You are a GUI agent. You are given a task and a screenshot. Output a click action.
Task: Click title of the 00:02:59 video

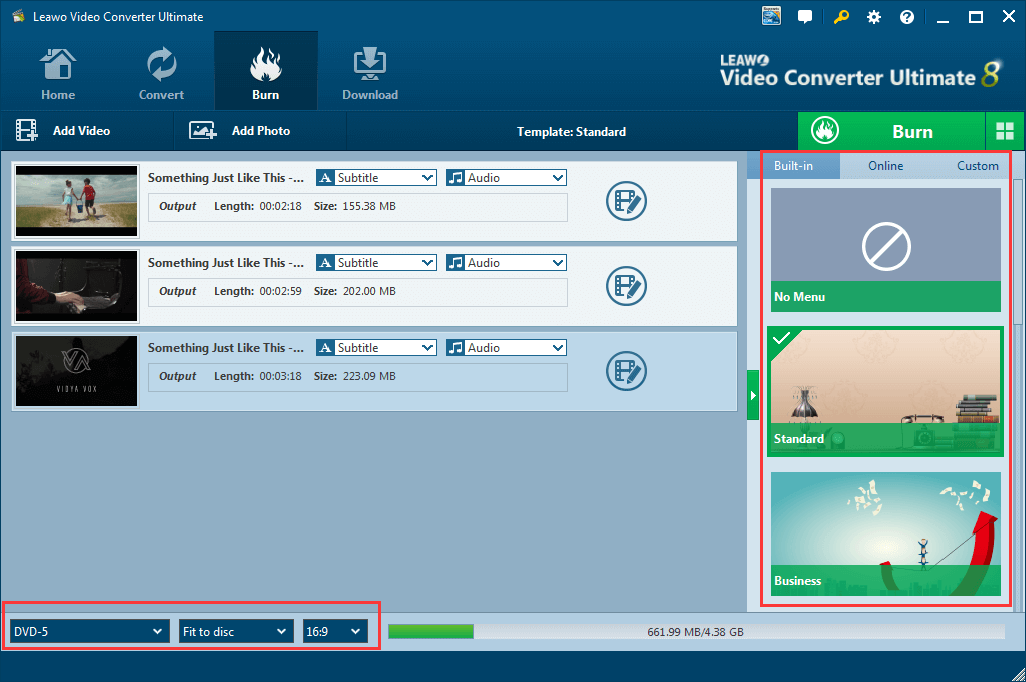click(x=226, y=263)
